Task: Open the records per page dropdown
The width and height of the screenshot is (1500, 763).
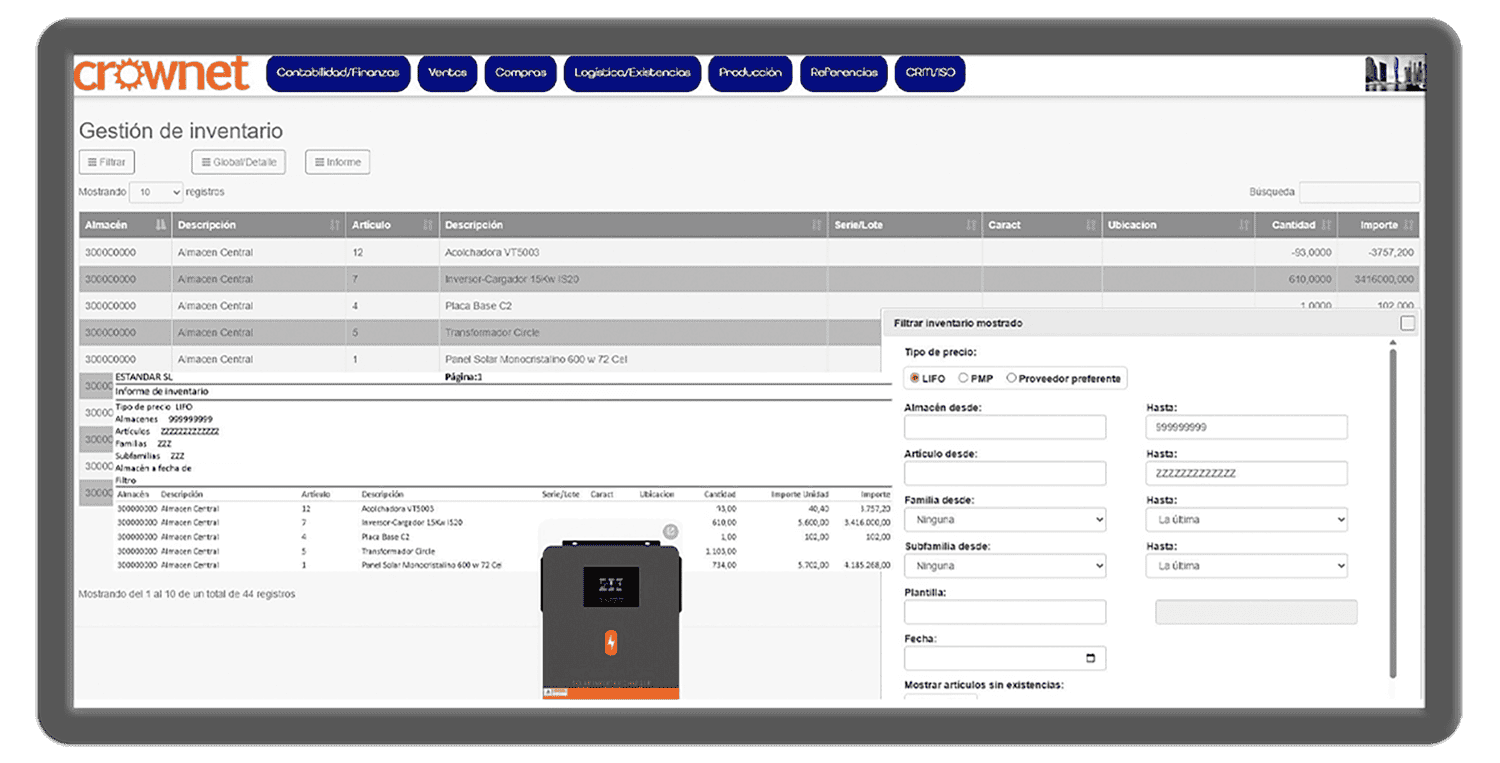Action: coord(156,192)
